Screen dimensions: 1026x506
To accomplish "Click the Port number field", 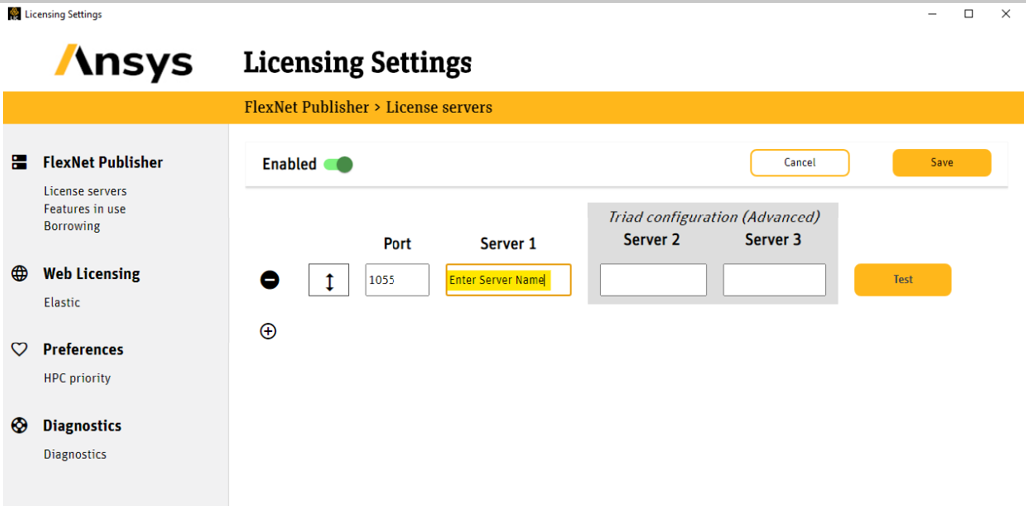I will 397,280.
